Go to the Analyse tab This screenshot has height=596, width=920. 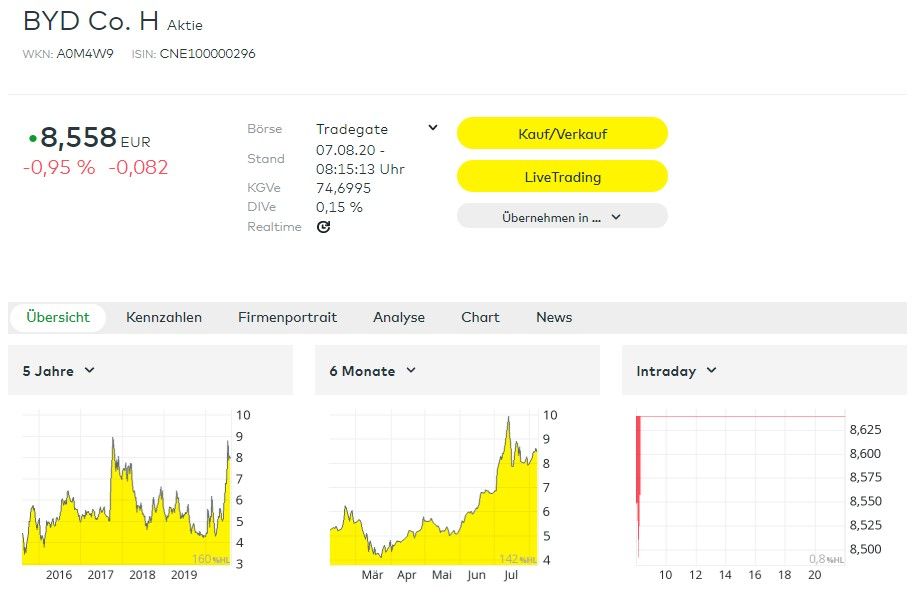tap(399, 317)
